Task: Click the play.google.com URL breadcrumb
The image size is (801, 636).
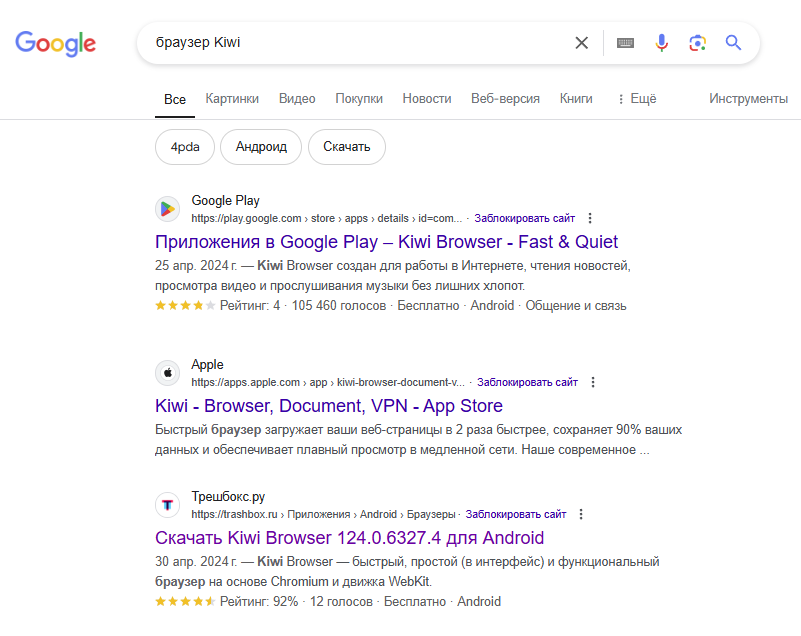Action: (327, 219)
